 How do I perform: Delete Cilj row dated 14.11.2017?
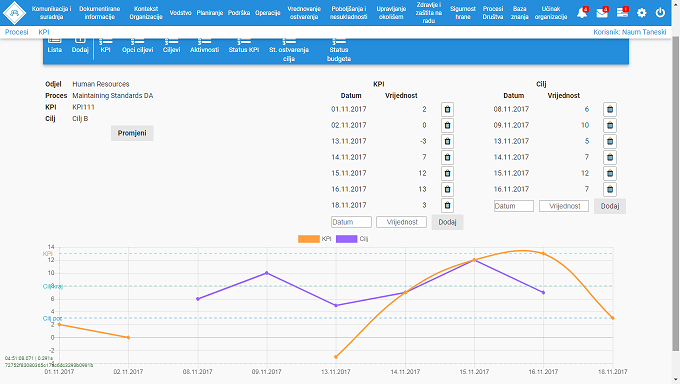[610, 158]
